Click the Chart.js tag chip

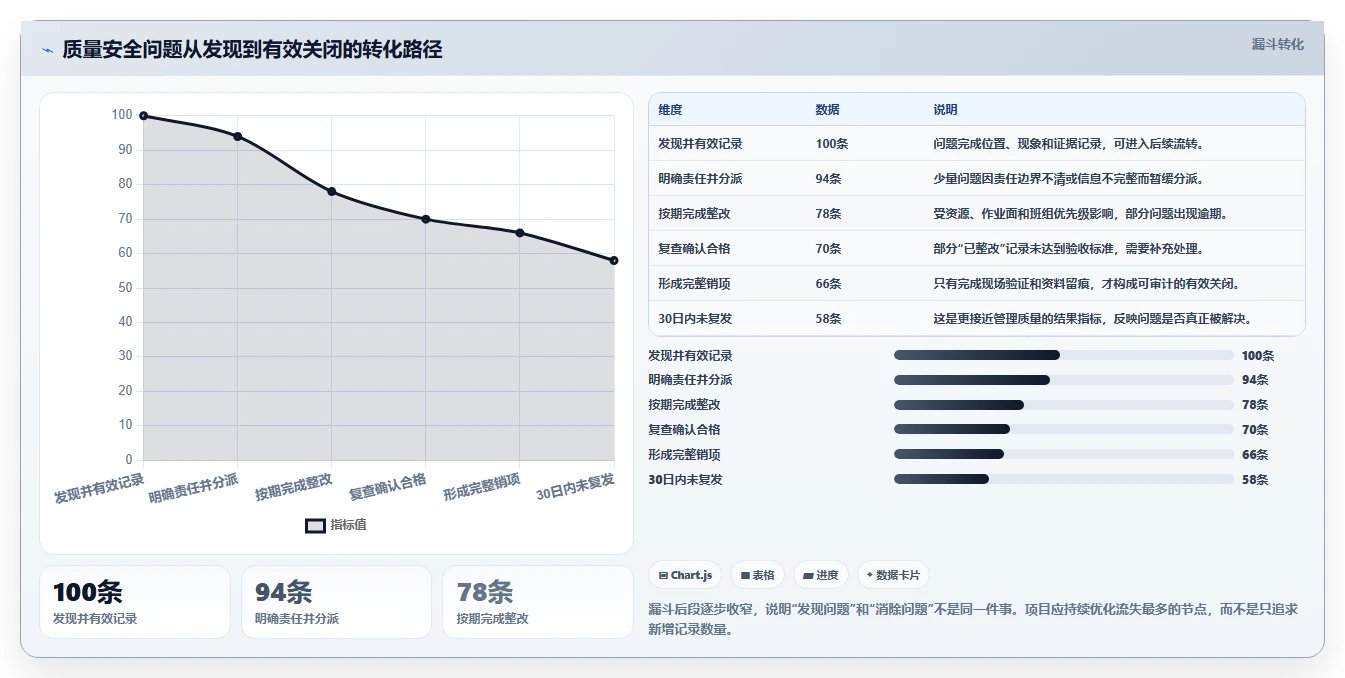(x=685, y=575)
